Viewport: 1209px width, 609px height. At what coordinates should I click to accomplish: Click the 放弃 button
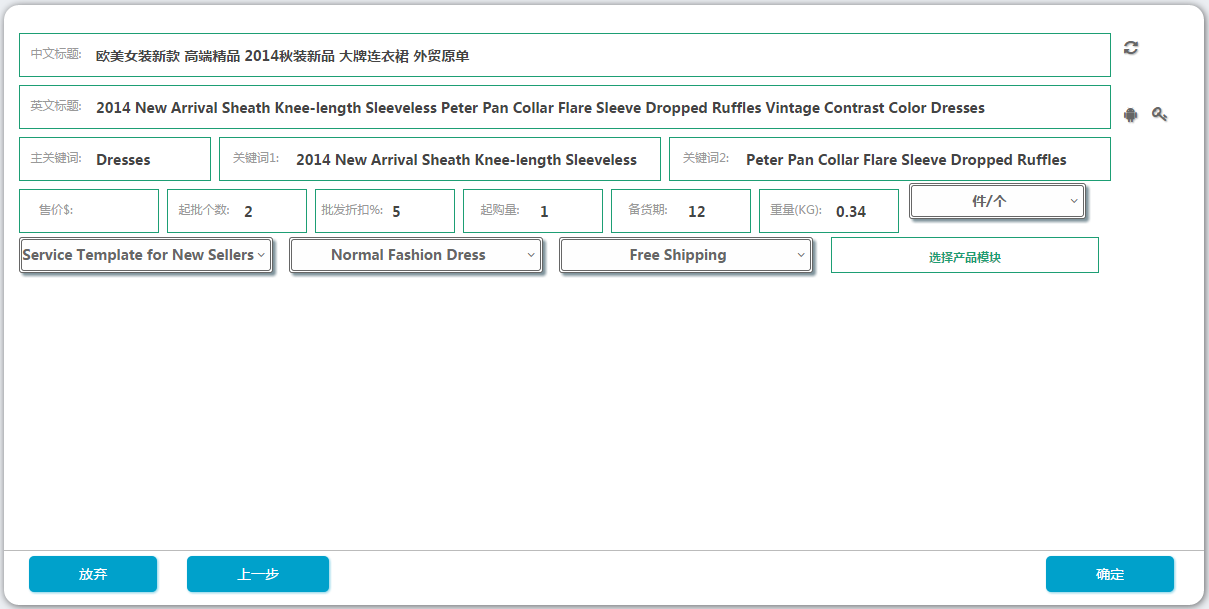point(93,574)
